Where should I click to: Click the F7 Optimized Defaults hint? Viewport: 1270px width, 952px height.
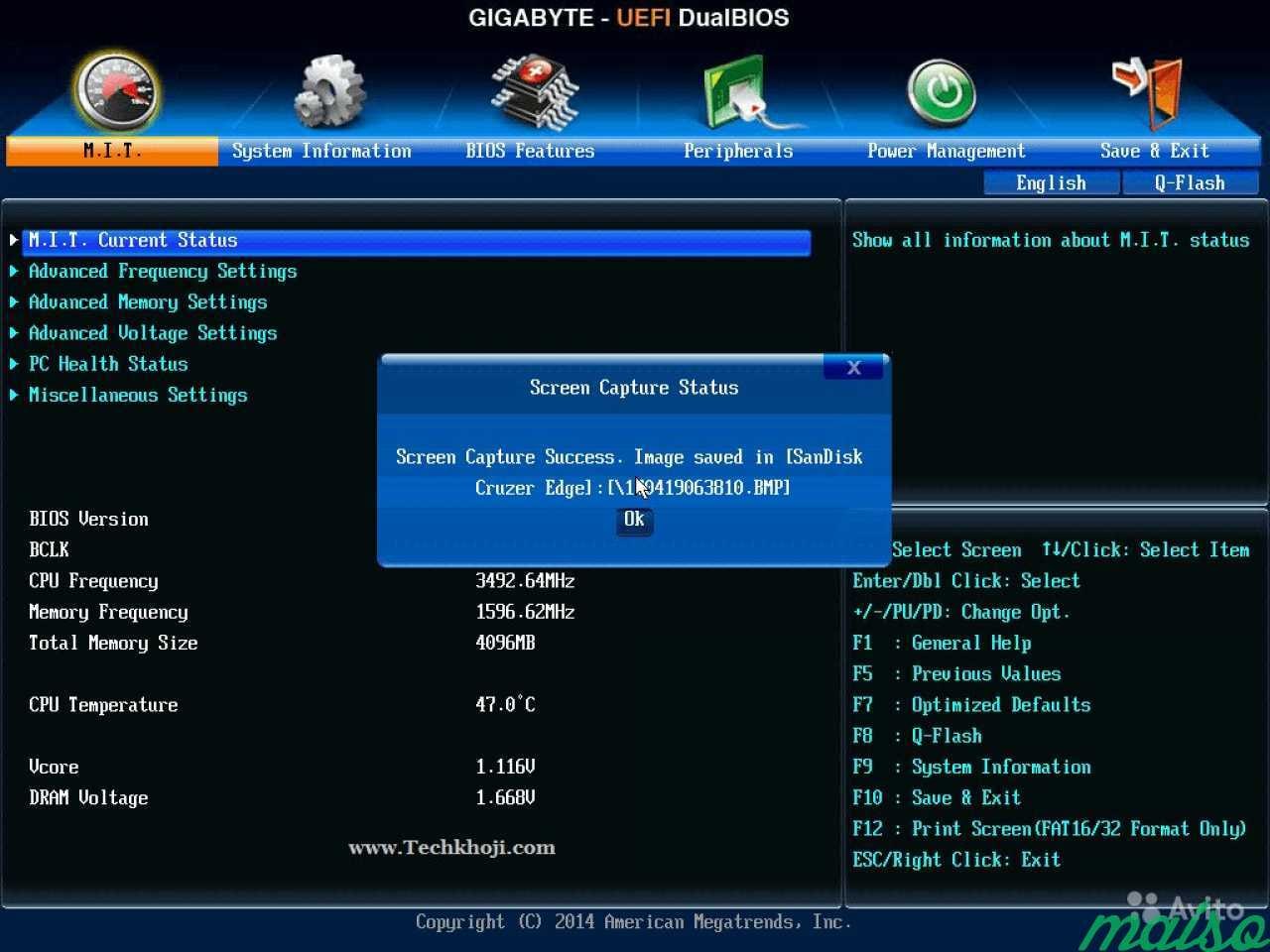tap(971, 705)
